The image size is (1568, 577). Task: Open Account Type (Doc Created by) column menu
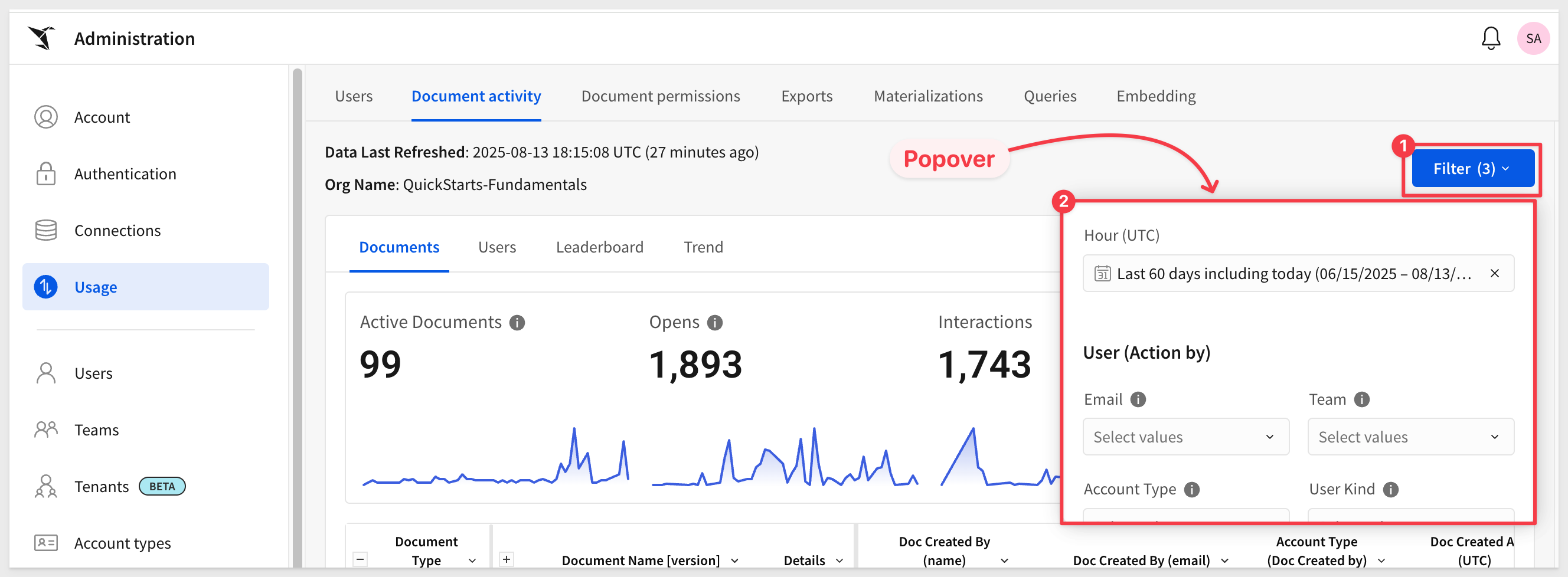[x=1381, y=560]
